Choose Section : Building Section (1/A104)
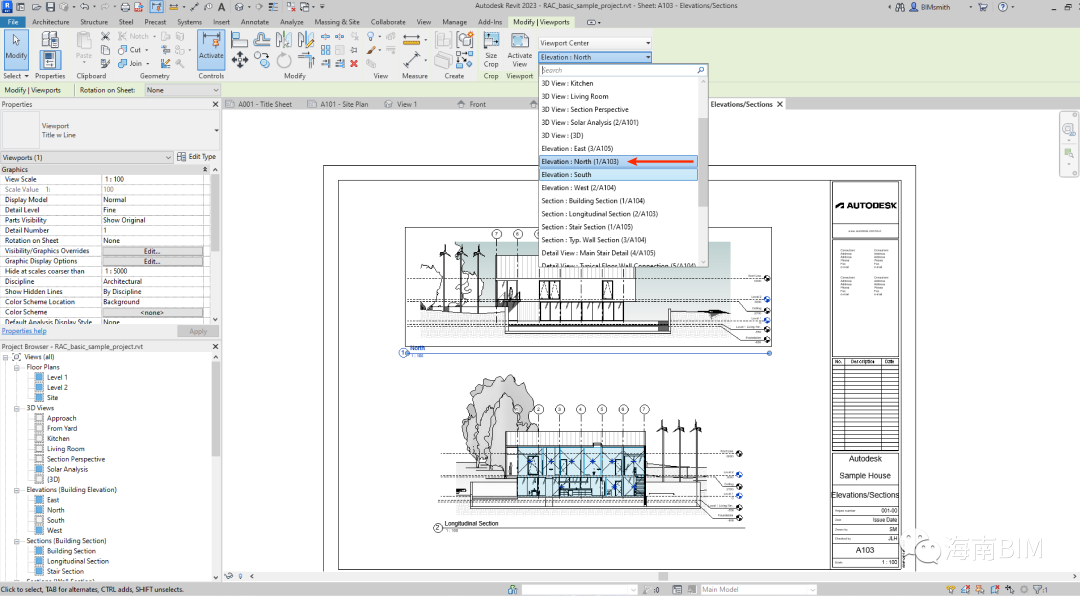The height and width of the screenshot is (596, 1080). (x=618, y=201)
